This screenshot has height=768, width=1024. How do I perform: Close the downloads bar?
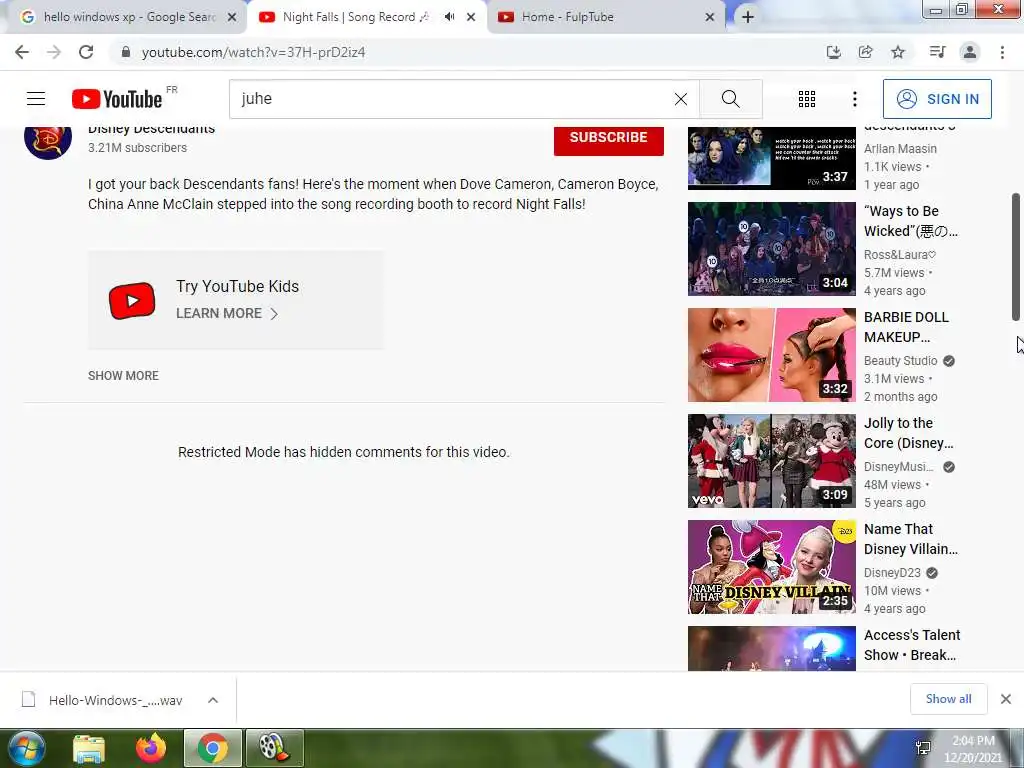click(1006, 699)
